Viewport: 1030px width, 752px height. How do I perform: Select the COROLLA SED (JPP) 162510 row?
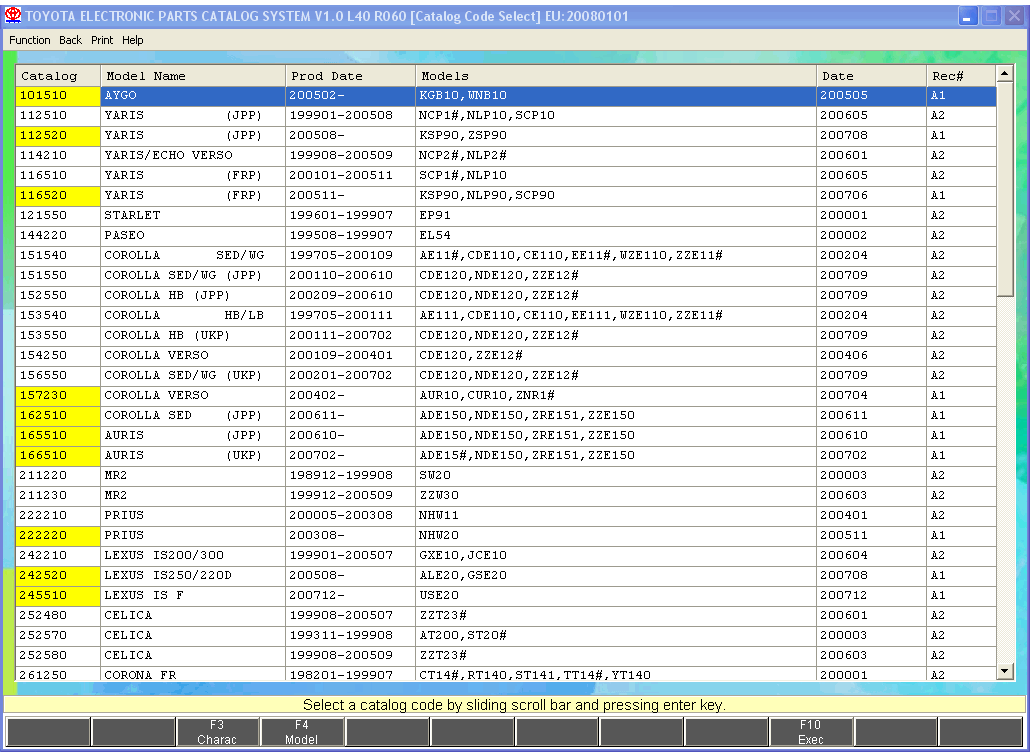click(506, 416)
